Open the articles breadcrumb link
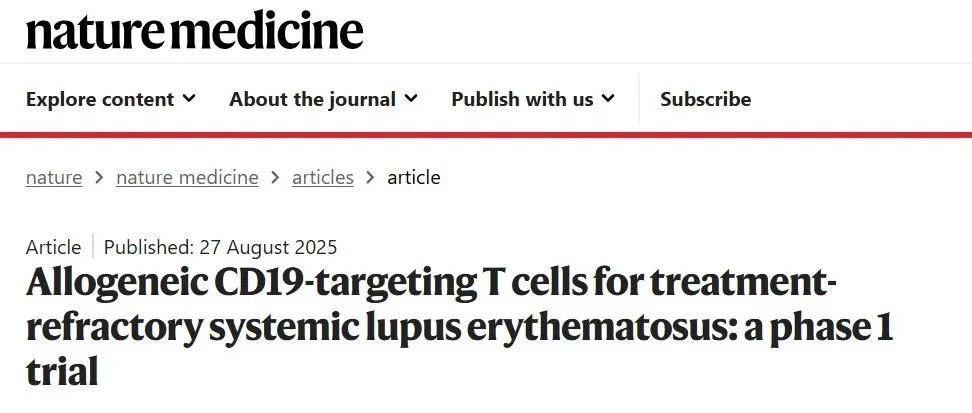 323,178
